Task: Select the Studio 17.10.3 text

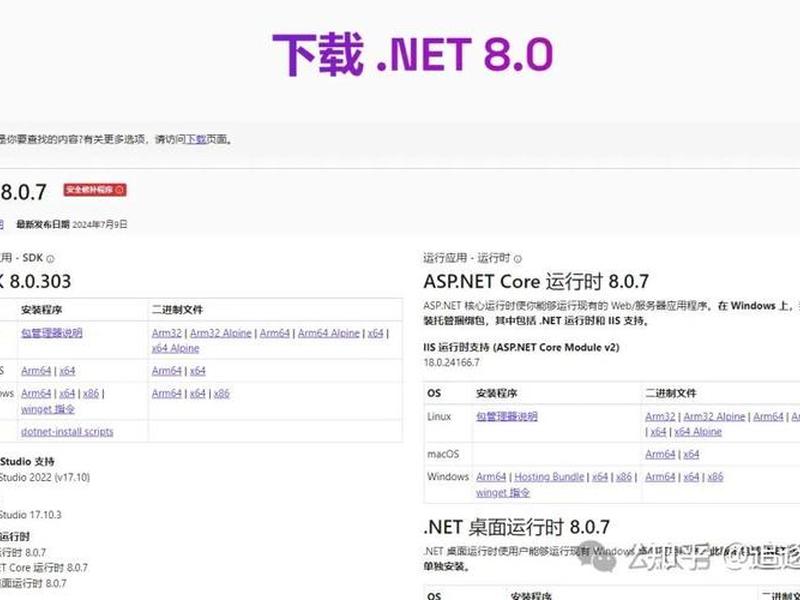Action: [31, 515]
